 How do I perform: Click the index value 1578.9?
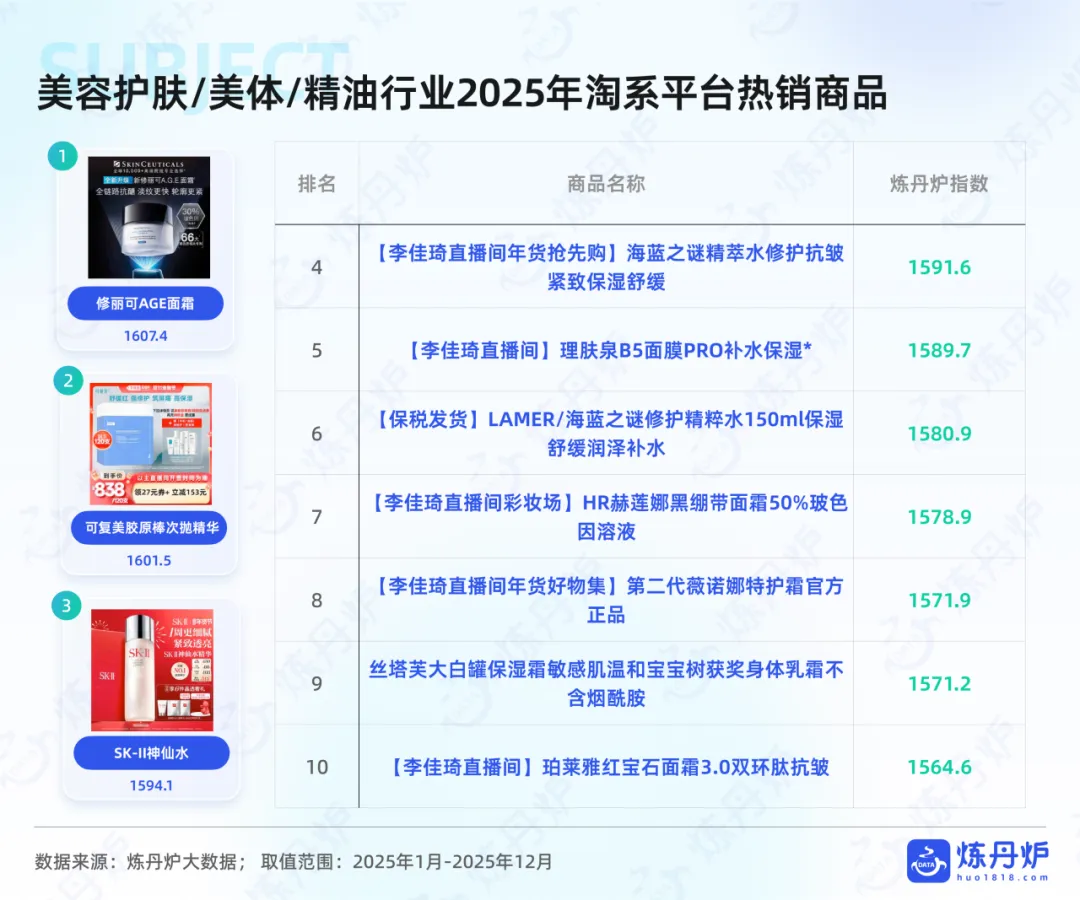[x=939, y=517]
